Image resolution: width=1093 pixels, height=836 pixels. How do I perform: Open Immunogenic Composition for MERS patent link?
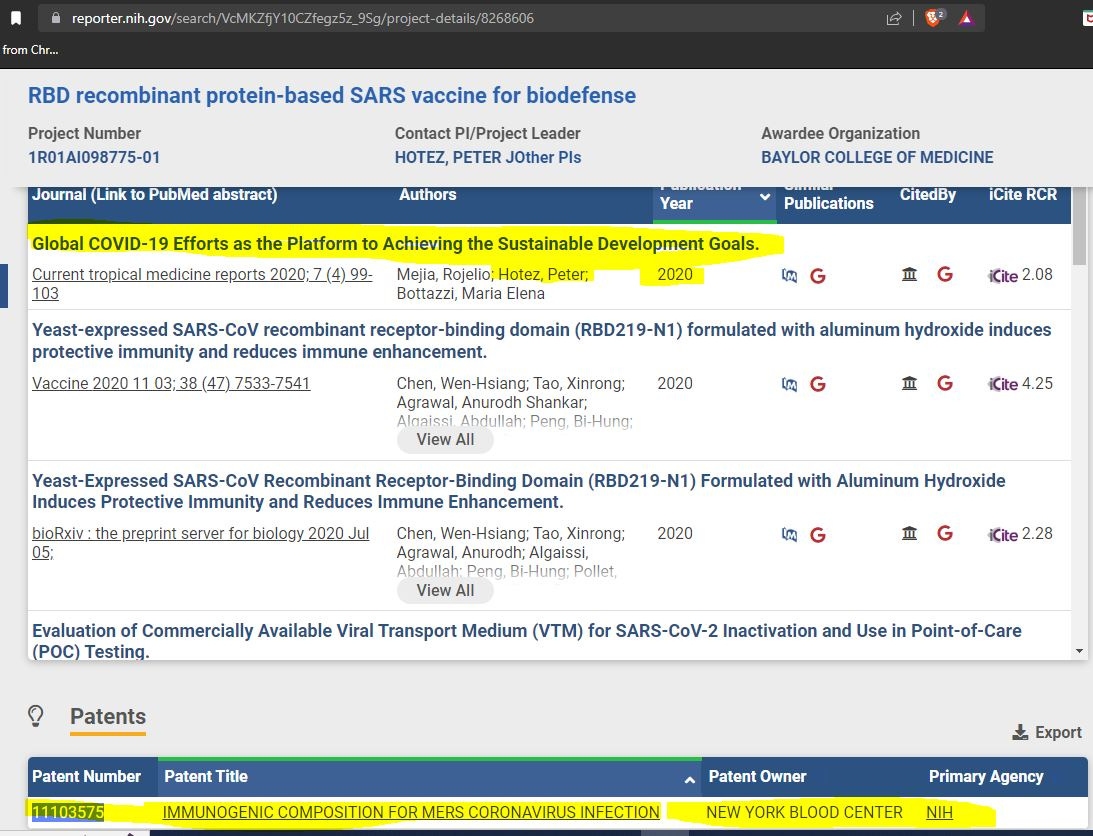[411, 812]
